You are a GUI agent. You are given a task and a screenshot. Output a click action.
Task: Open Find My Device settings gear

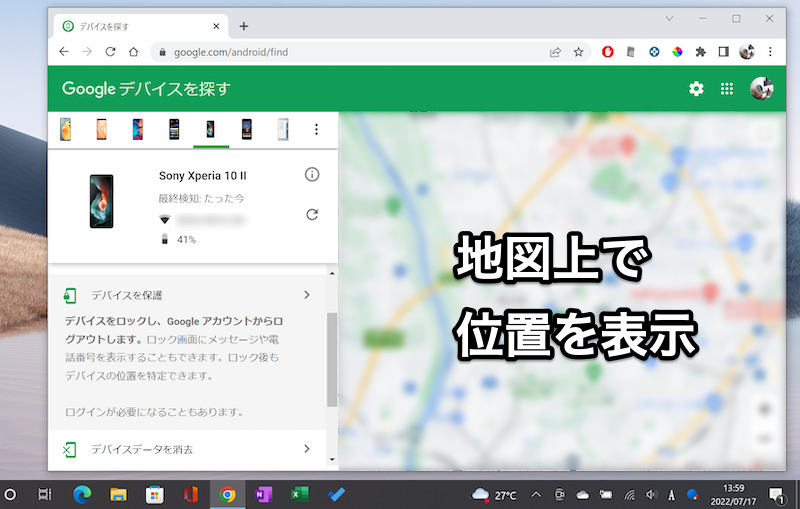tap(696, 89)
